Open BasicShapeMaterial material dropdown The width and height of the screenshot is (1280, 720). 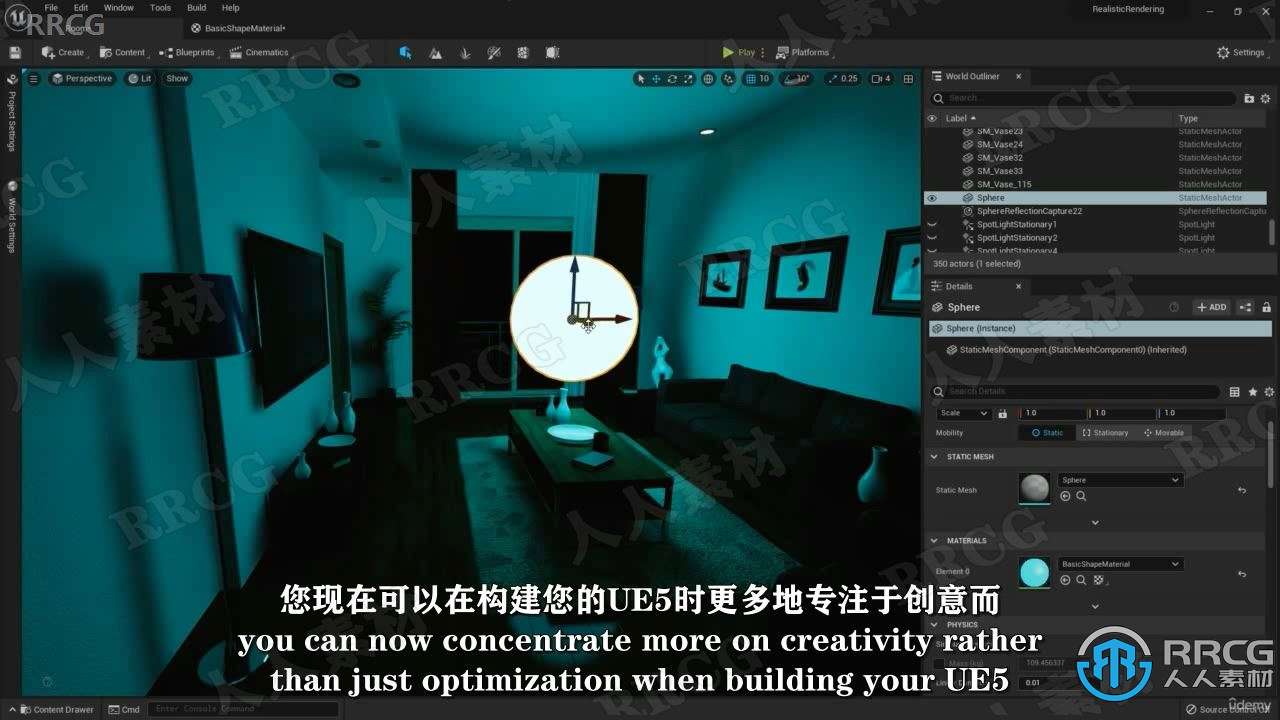[1120, 564]
